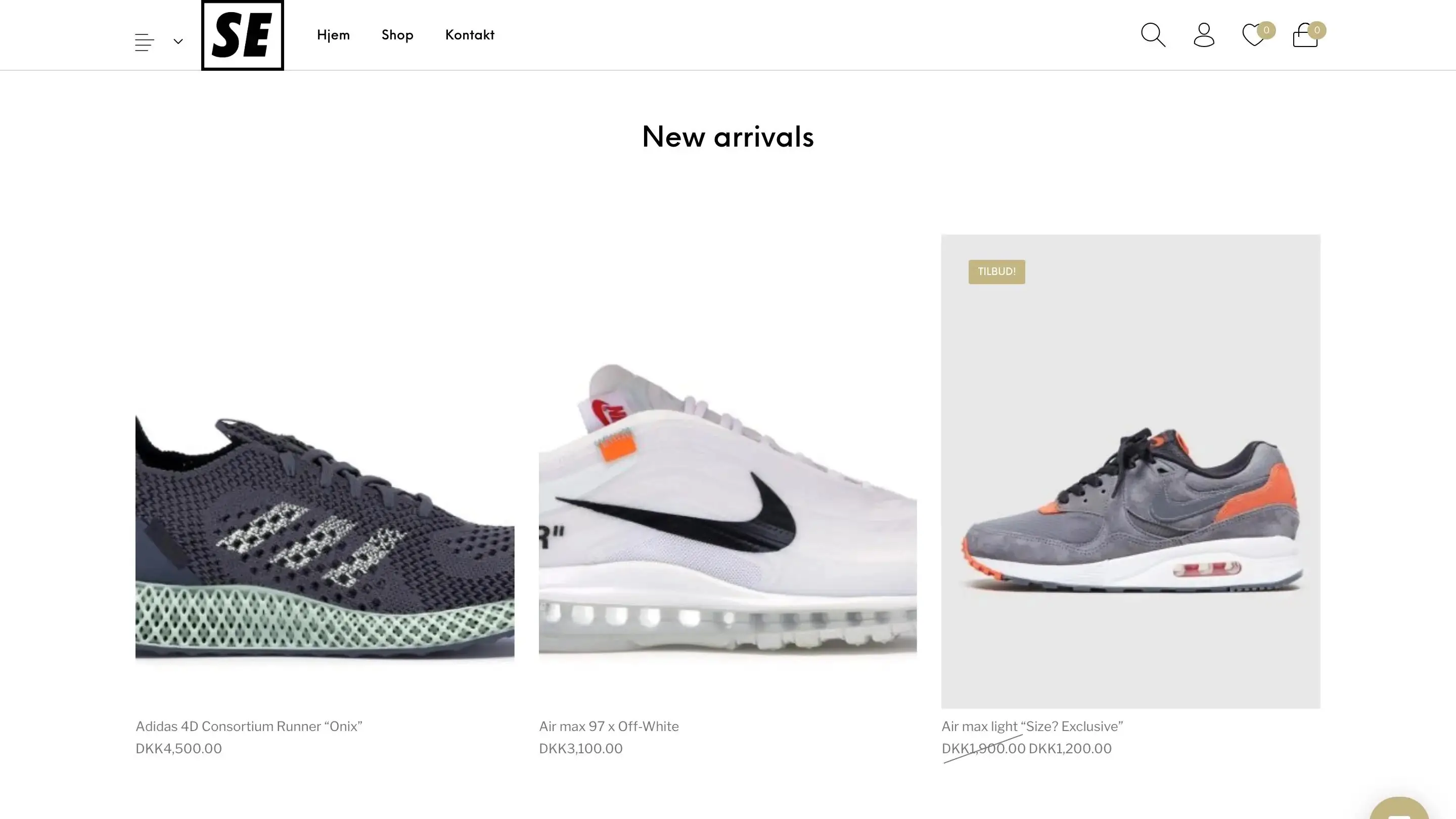Open the user account icon

[x=1204, y=35]
